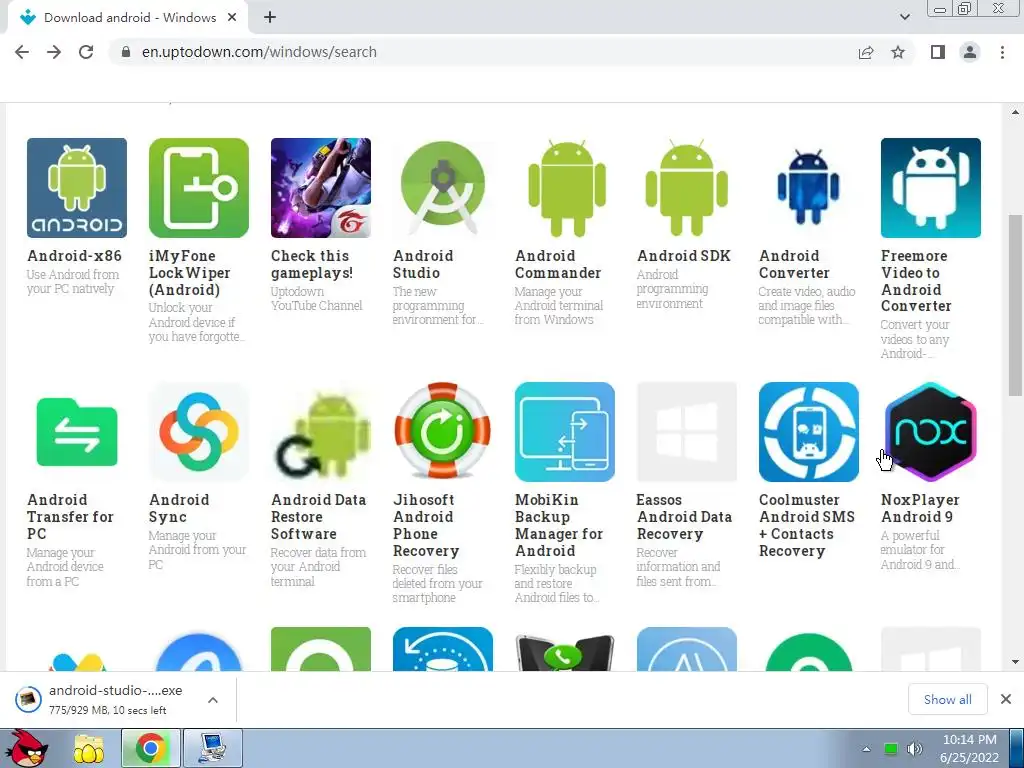The width and height of the screenshot is (1024, 768).
Task: Click the scrollbar down arrow
Action: pyautogui.click(x=1015, y=662)
